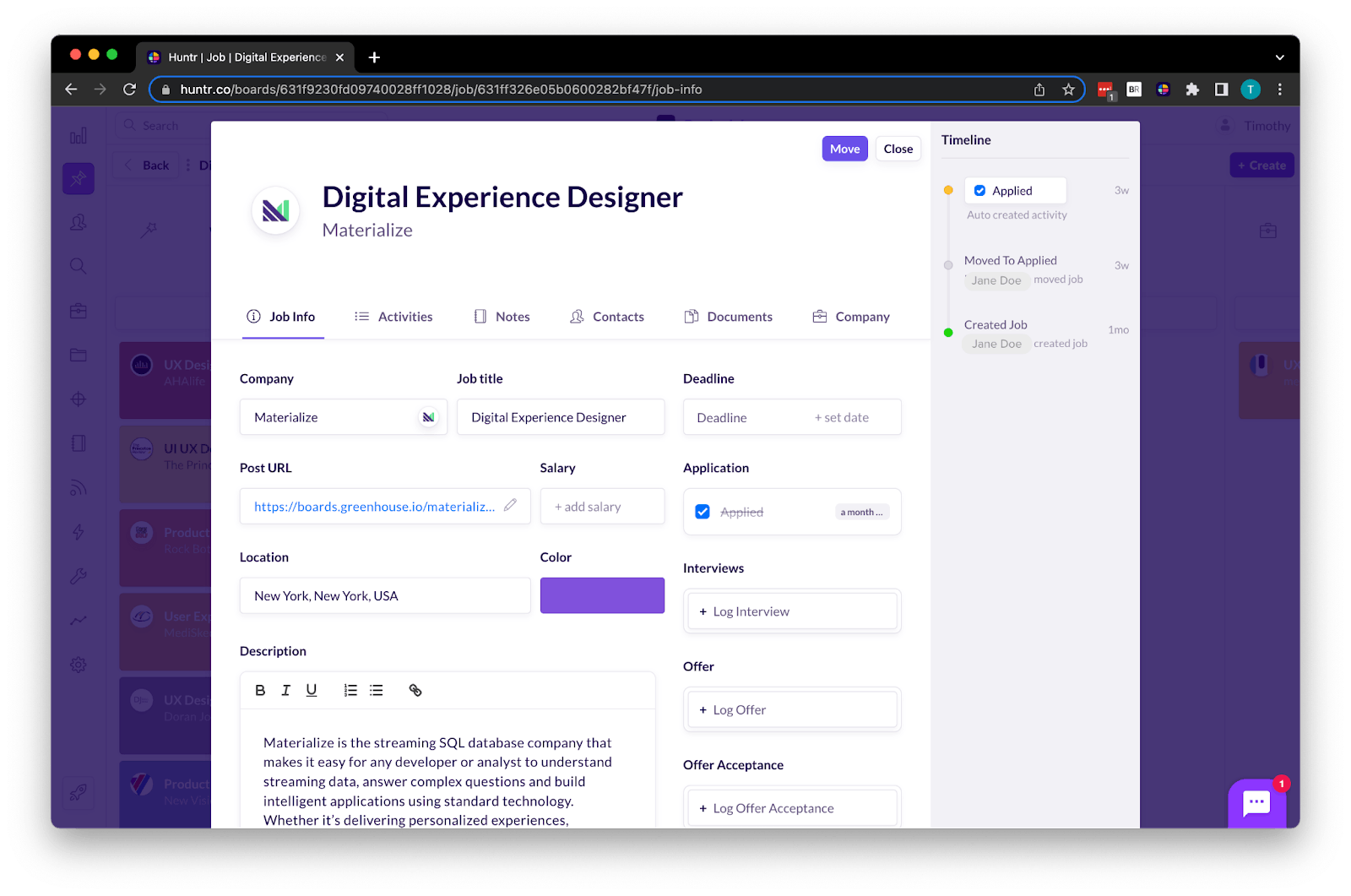Insert a bulleted list in the description
The width and height of the screenshot is (1351, 896).
pyautogui.click(x=377, y=690)
